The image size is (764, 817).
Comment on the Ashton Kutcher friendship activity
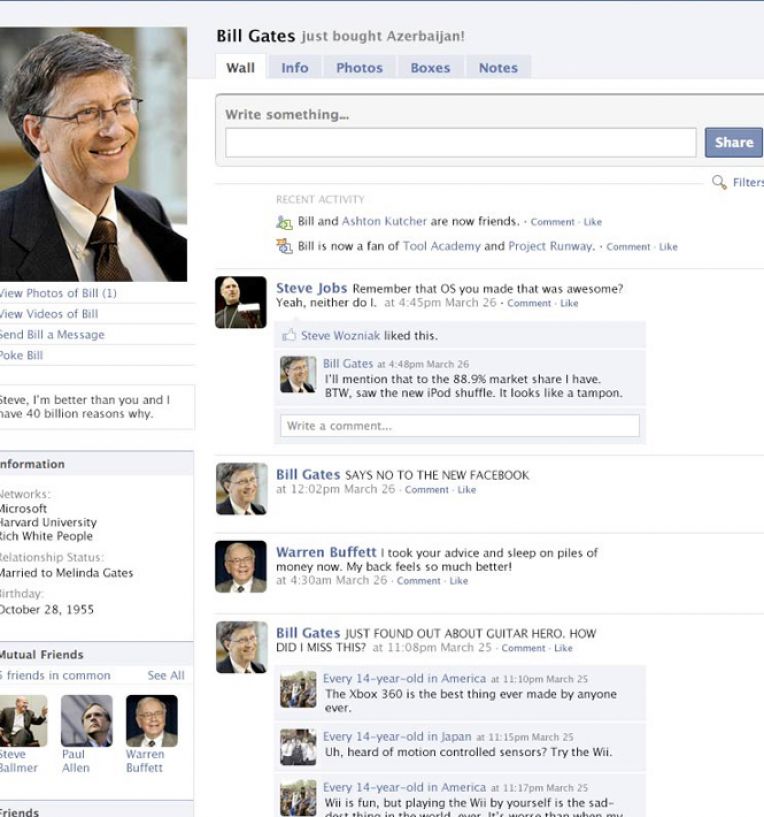[x=552, y=222]
